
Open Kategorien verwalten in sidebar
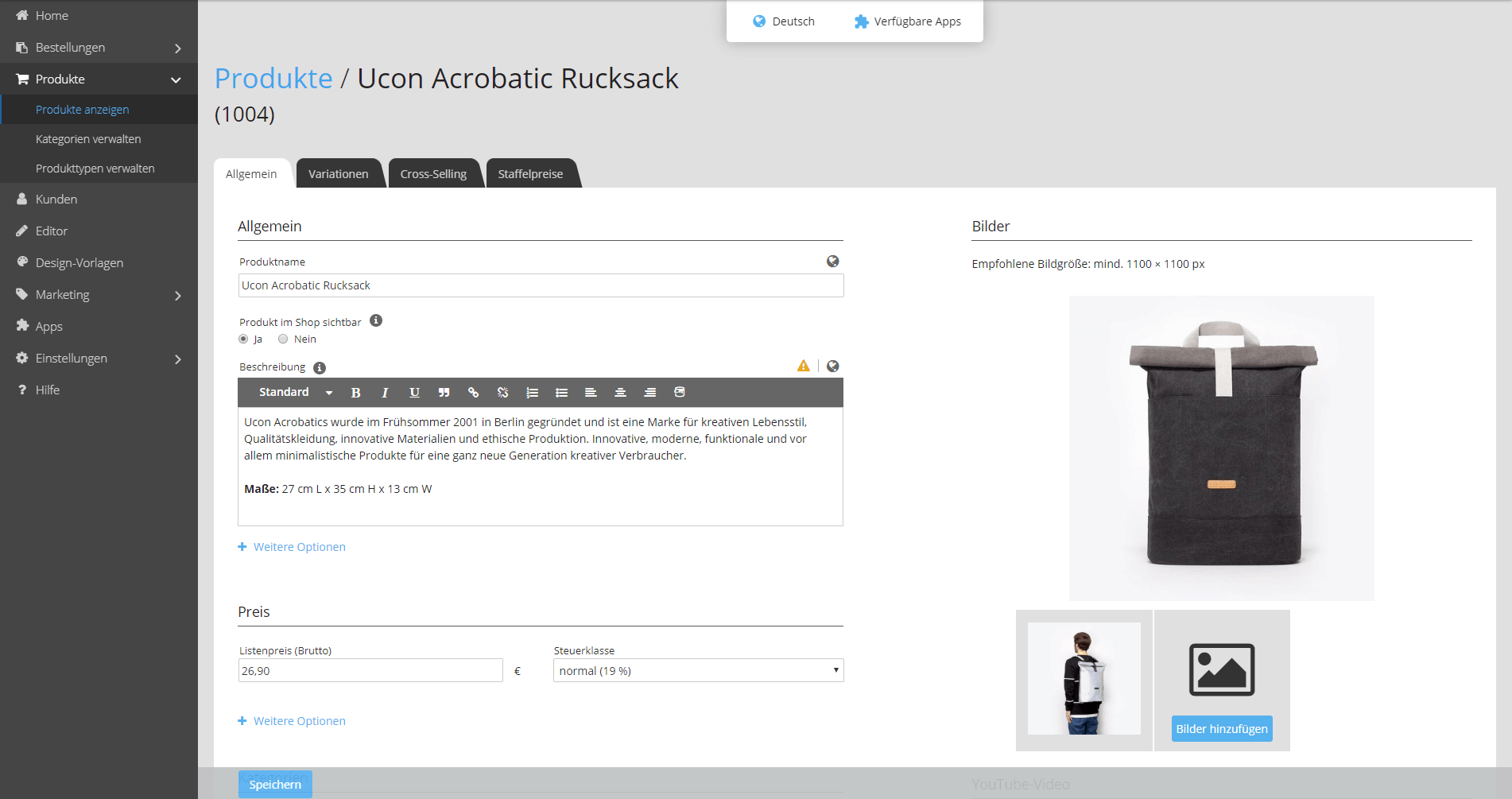(x=88, y=139)
